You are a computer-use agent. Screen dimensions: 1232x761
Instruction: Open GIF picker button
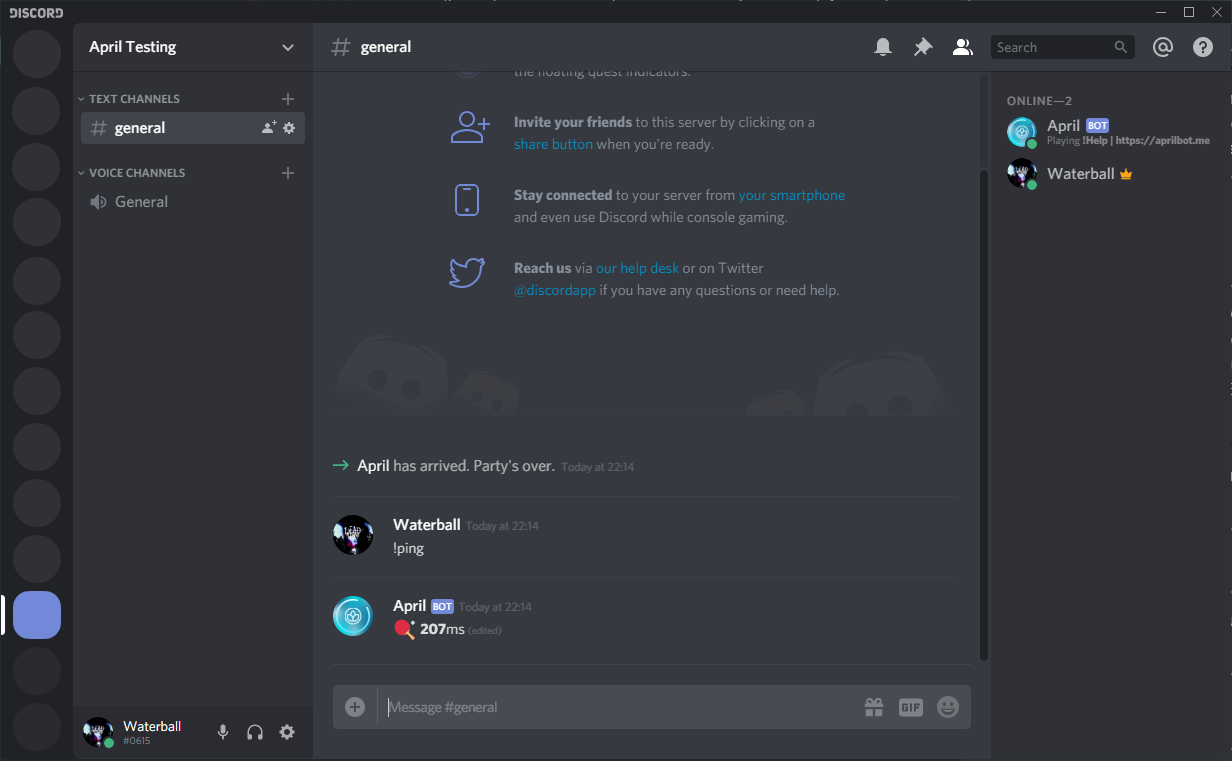tap(910, 707)
